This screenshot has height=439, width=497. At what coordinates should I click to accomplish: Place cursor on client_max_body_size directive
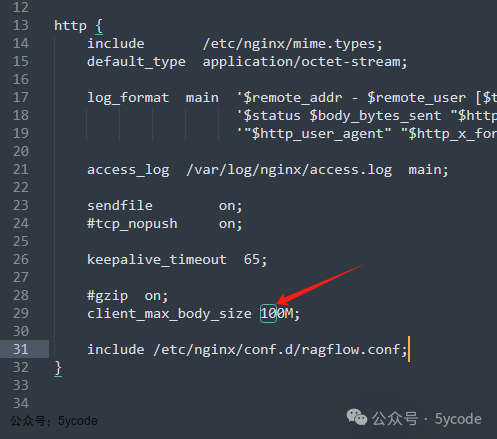coord(169,314)
